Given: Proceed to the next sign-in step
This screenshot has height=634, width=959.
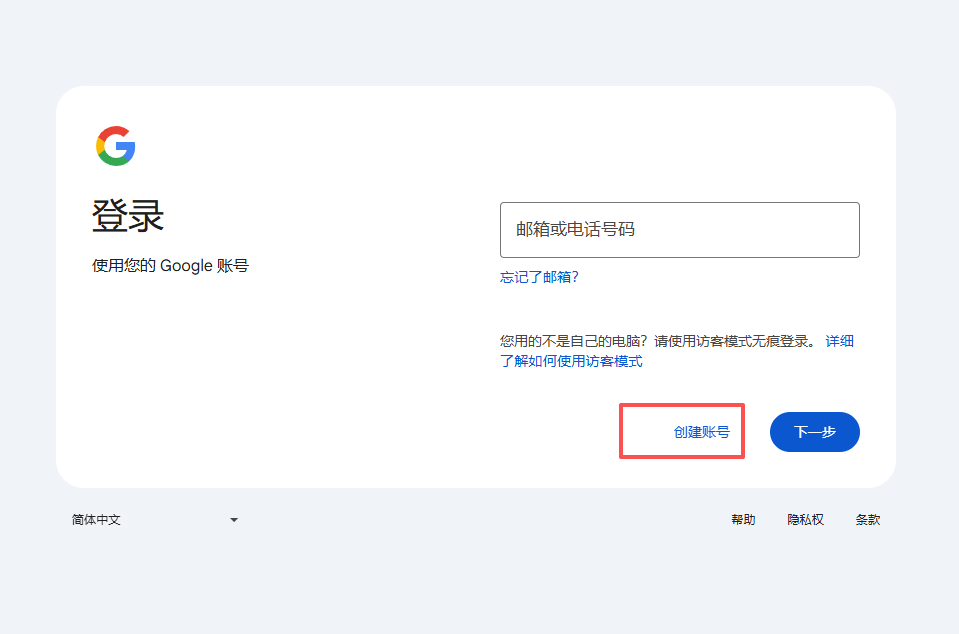Looking at the screenshot, I should click(x=814, y=431).
